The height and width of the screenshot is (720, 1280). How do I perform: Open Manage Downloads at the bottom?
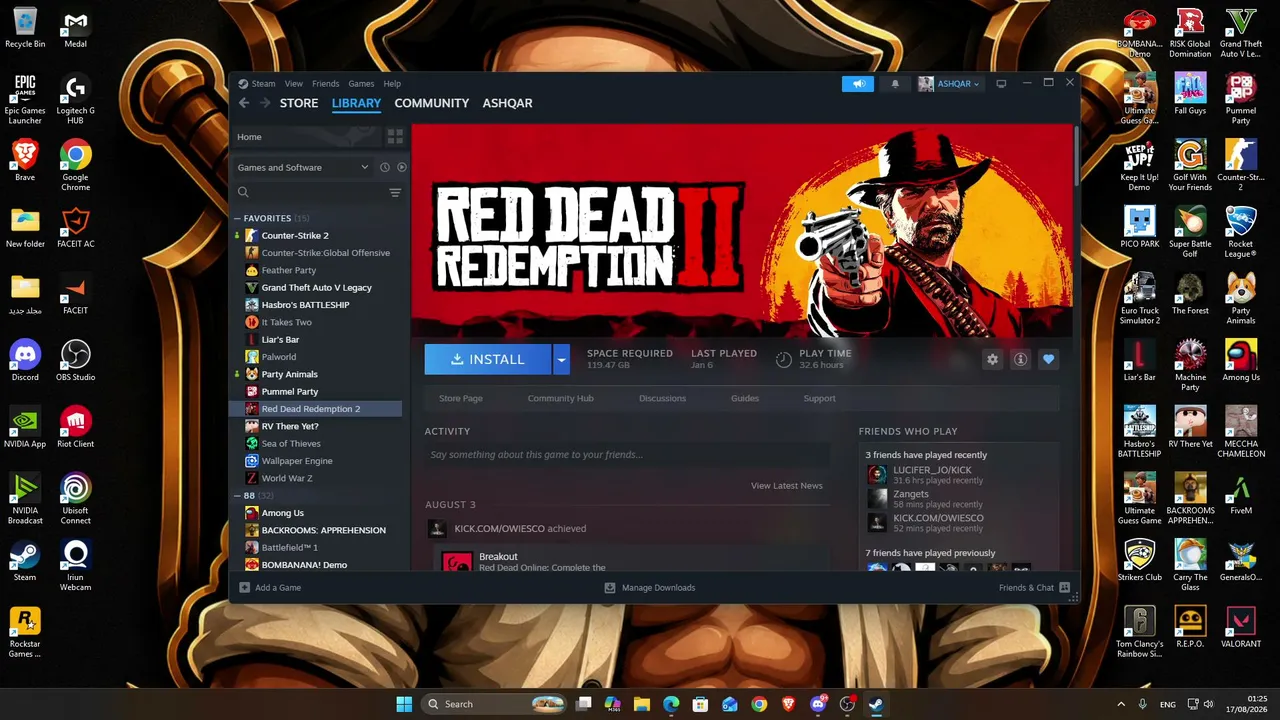click(x=650, y=587)
